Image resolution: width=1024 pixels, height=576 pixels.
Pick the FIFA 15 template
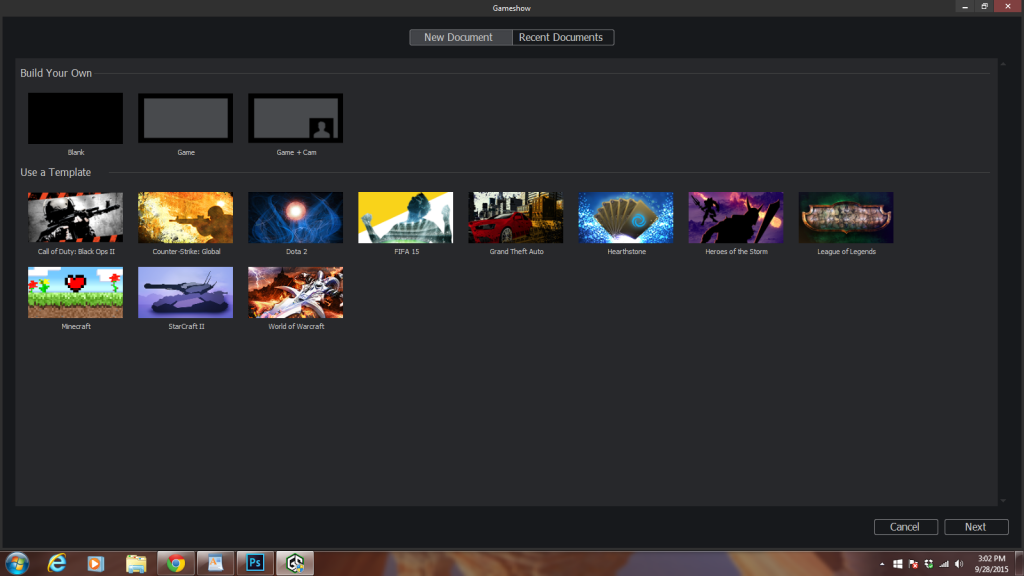coord(406,217)
